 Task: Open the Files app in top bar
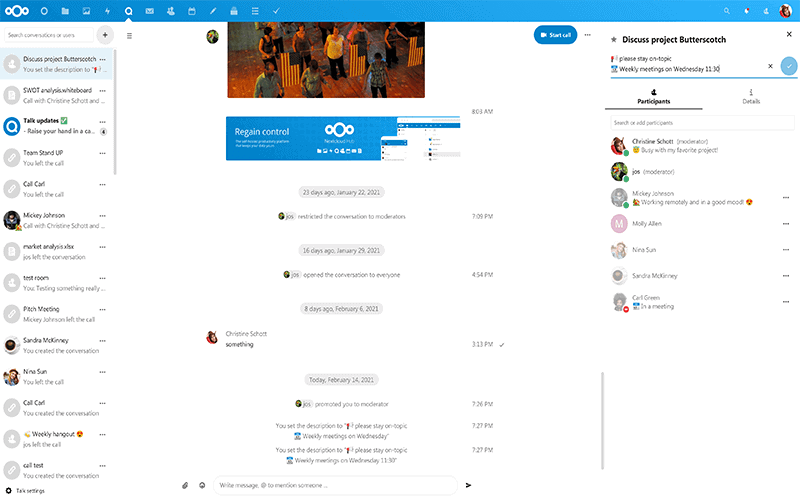[x=65, y=11]
